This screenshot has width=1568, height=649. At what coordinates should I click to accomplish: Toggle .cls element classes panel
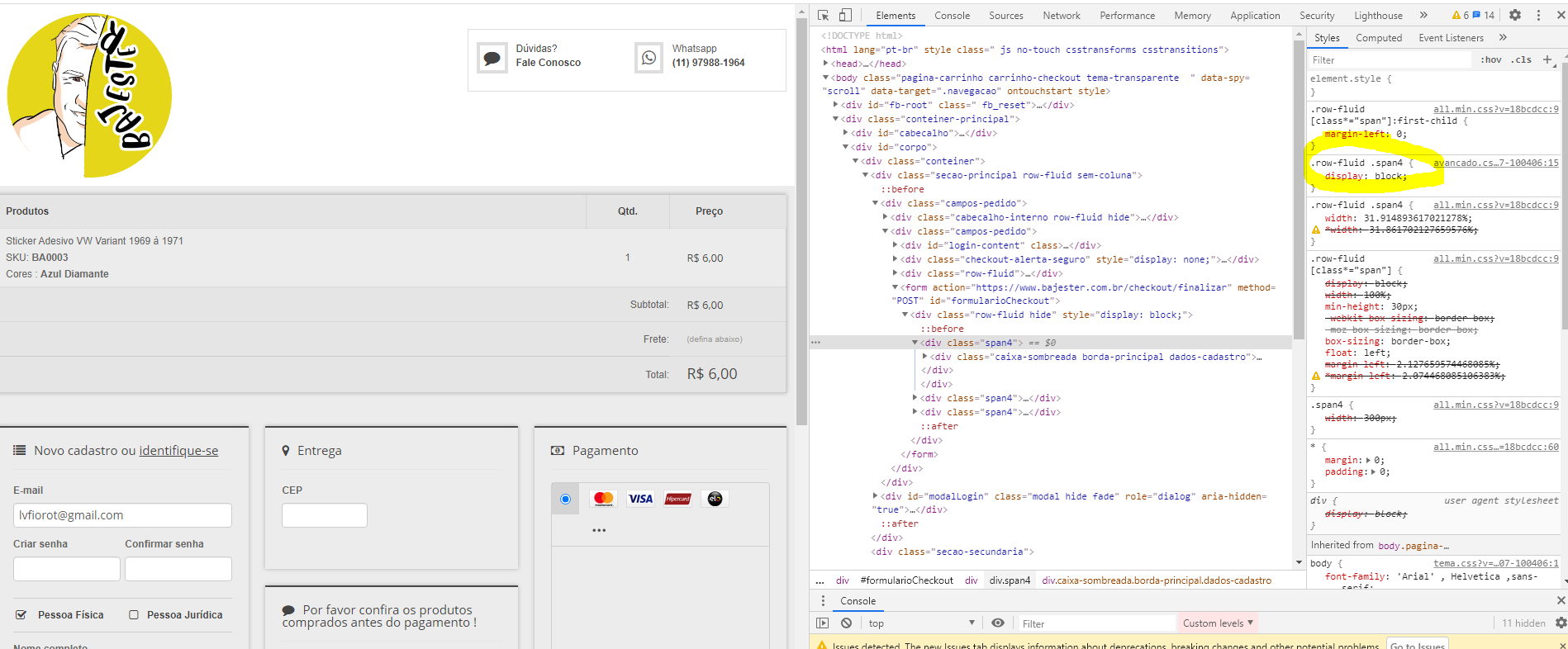1521,59
